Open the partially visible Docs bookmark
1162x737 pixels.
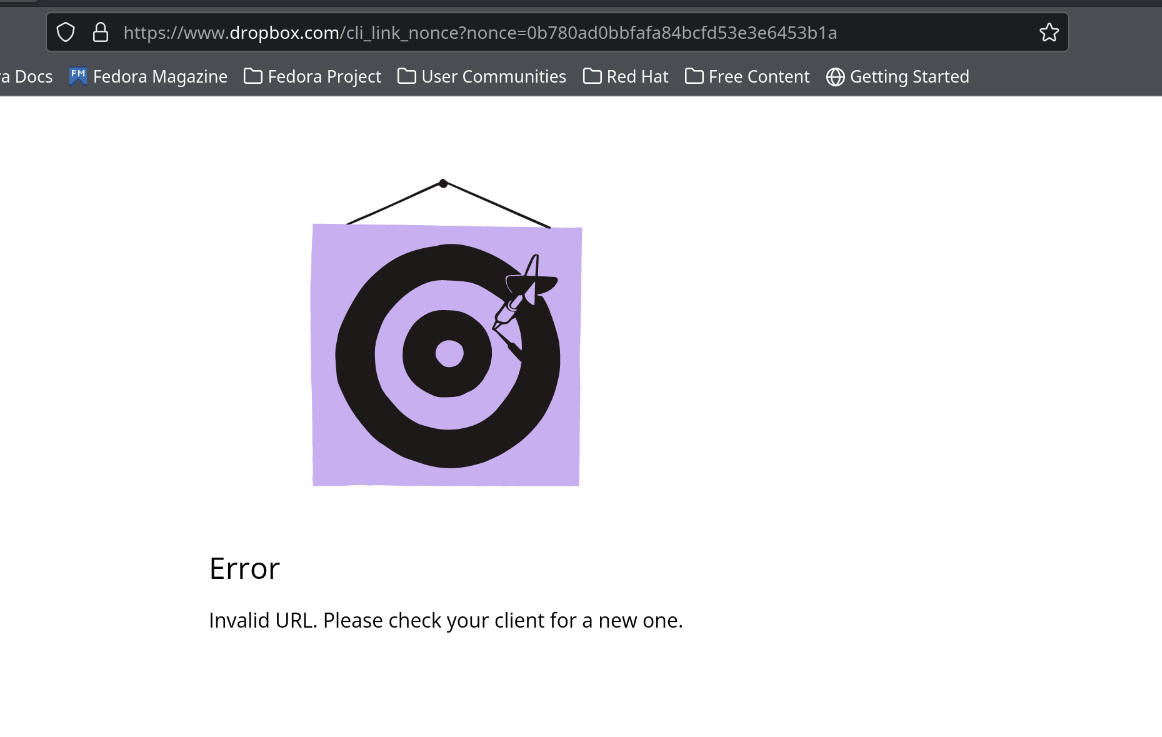(27, 77)
